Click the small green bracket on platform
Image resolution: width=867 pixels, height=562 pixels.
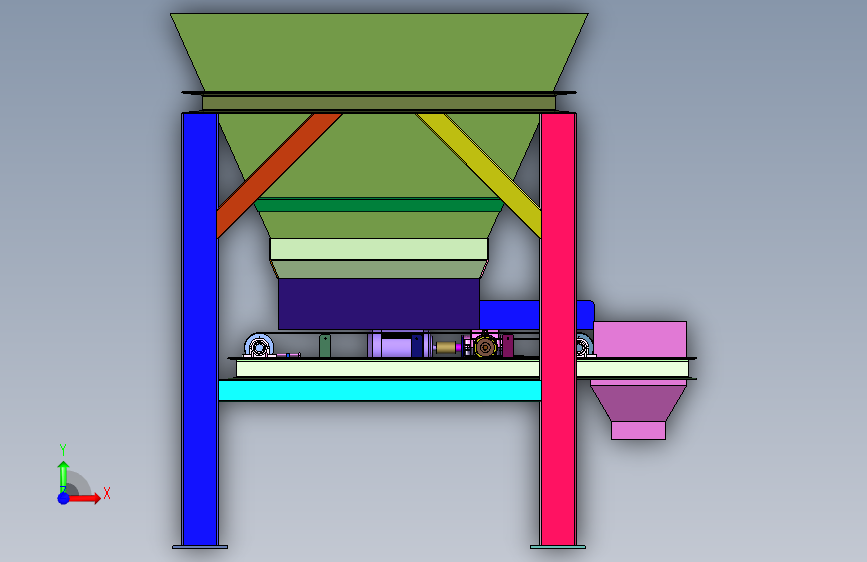325,346
